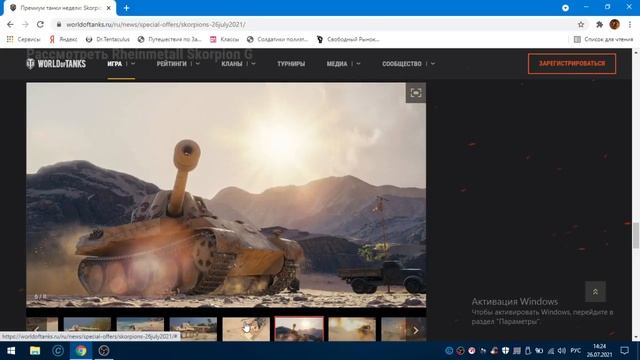Select the thumbnail under the hand cursor
The width and height of the screenshot is (640, 360).
pyautogui.click(x=246, y=329)
